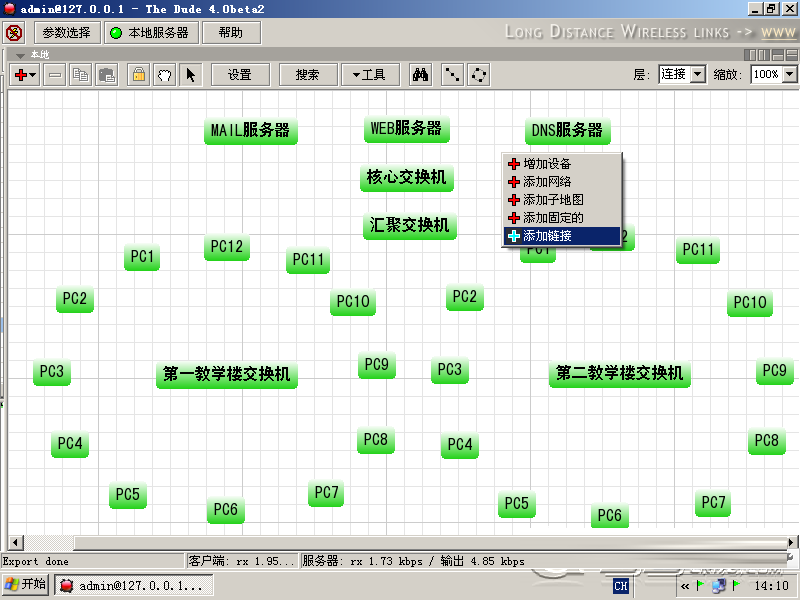Select the PC1 node beside PC12
The height and width of the screenshot is (600, 800).
tap(142, 257)
